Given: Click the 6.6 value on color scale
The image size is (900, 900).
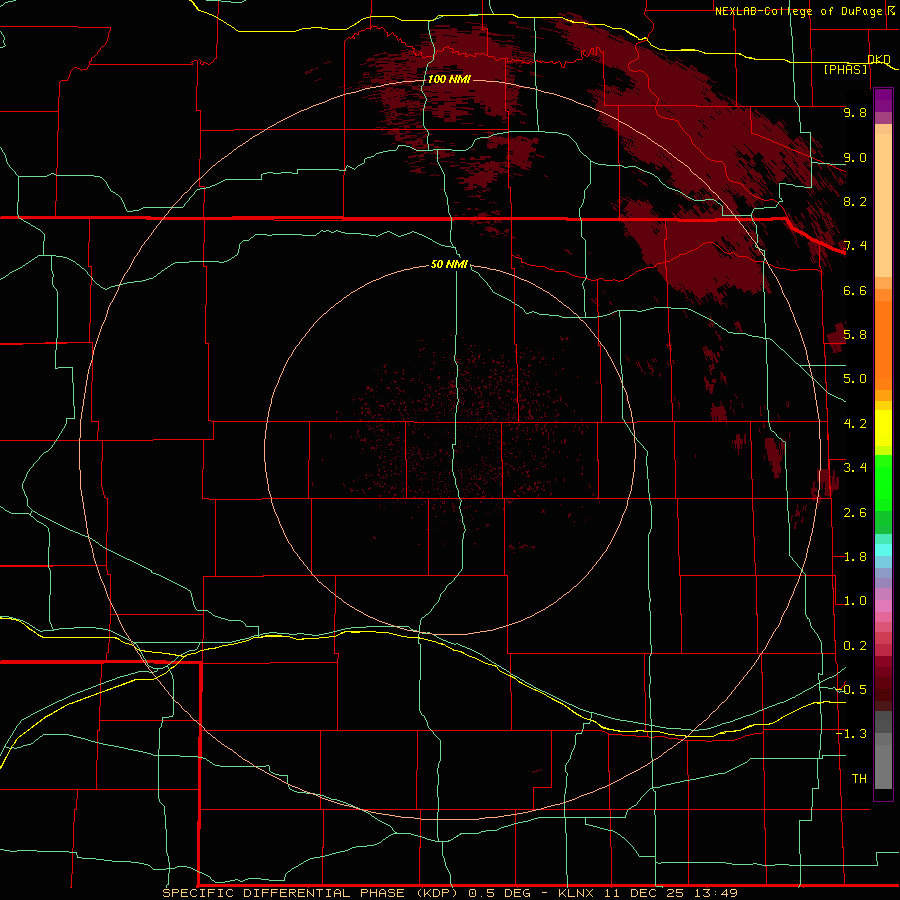Looking at the screenshot, I should point(855,290).
